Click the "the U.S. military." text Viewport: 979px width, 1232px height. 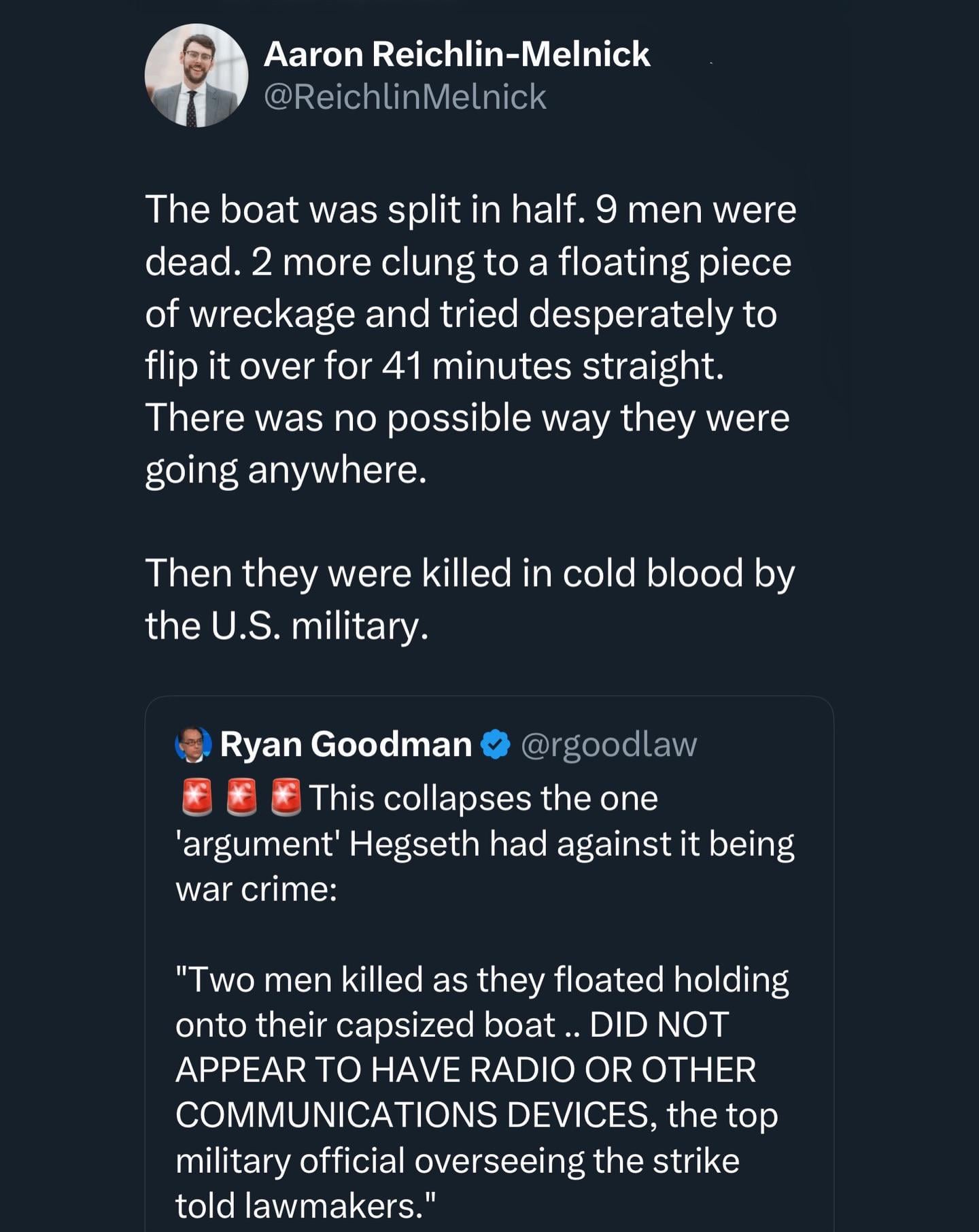[x=286, y=626]
